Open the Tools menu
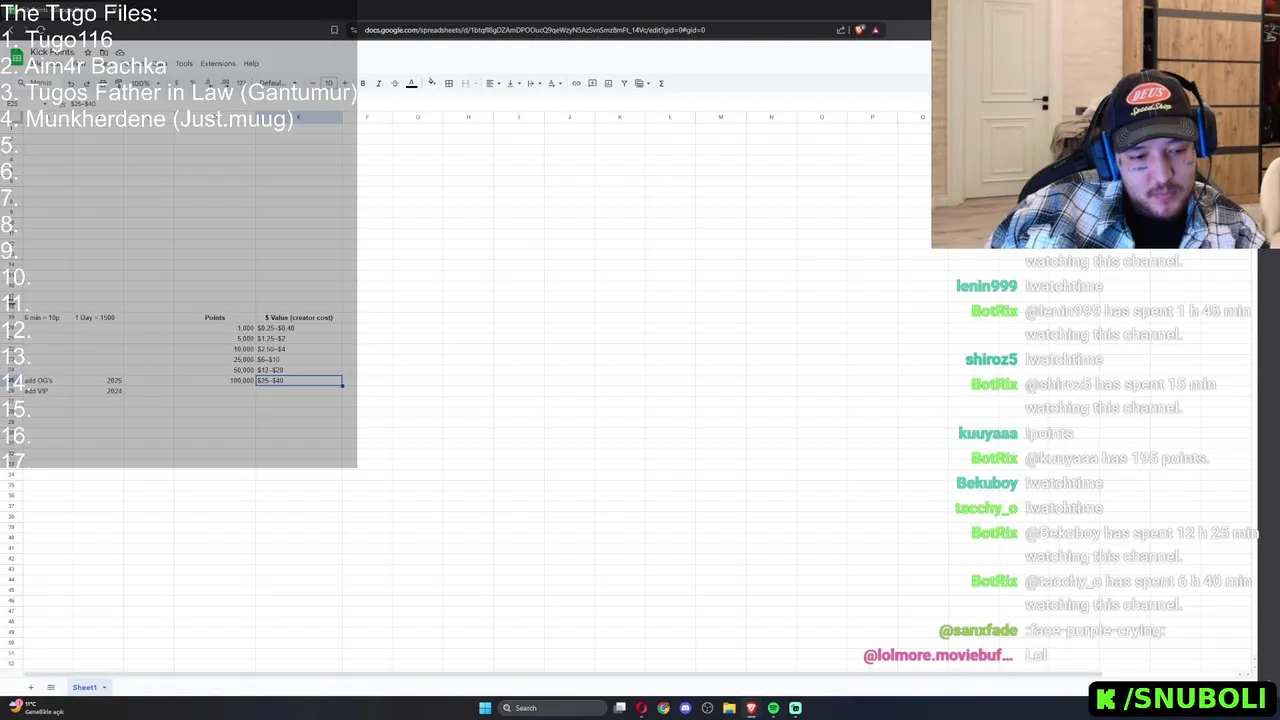This screenshot has width=1280, height=720. pos(184,63)
